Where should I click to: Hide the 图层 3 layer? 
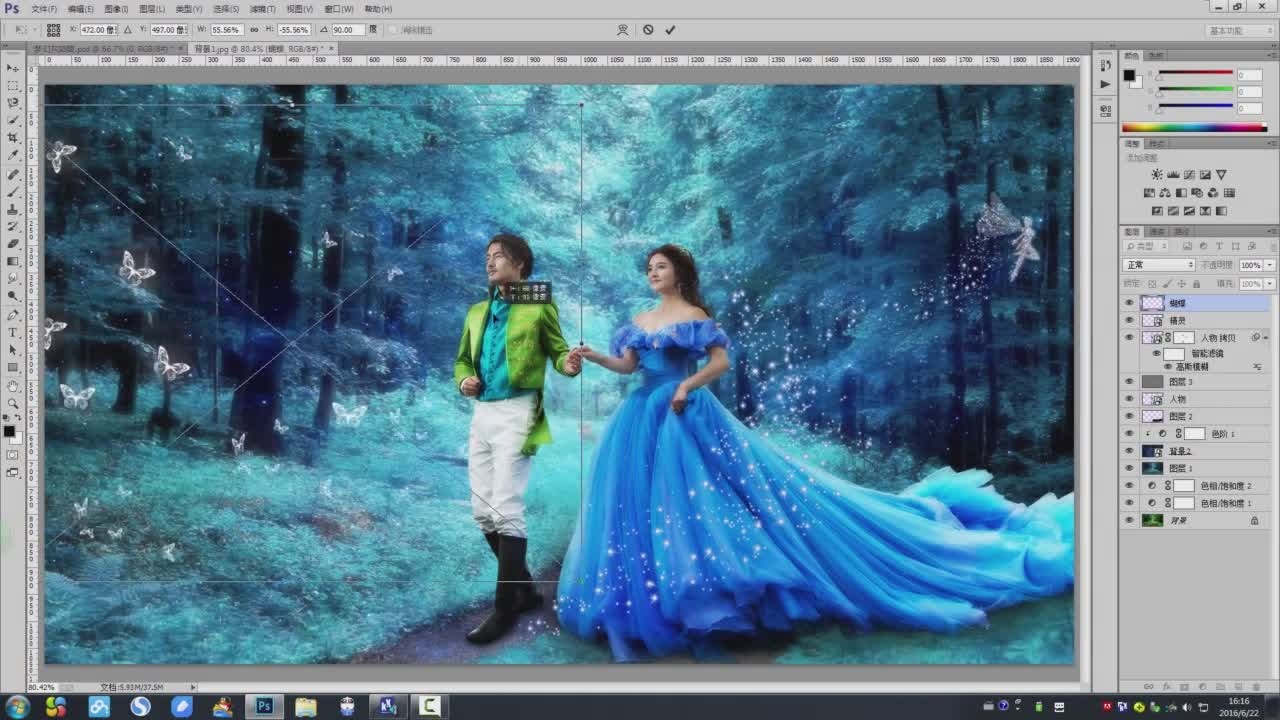[x=1130, y=382]
